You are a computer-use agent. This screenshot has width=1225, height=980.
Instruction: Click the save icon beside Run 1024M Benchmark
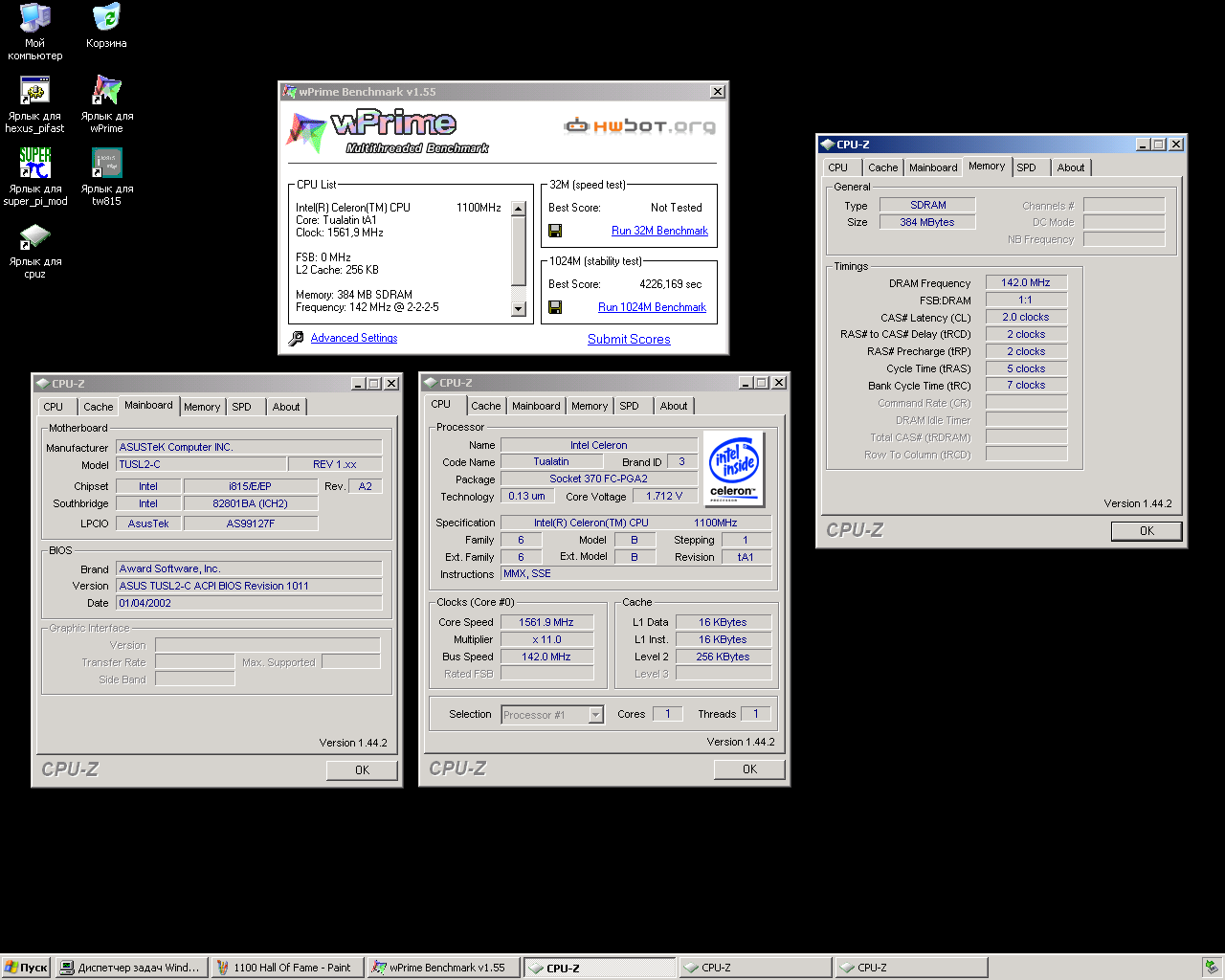click(555, 307)
